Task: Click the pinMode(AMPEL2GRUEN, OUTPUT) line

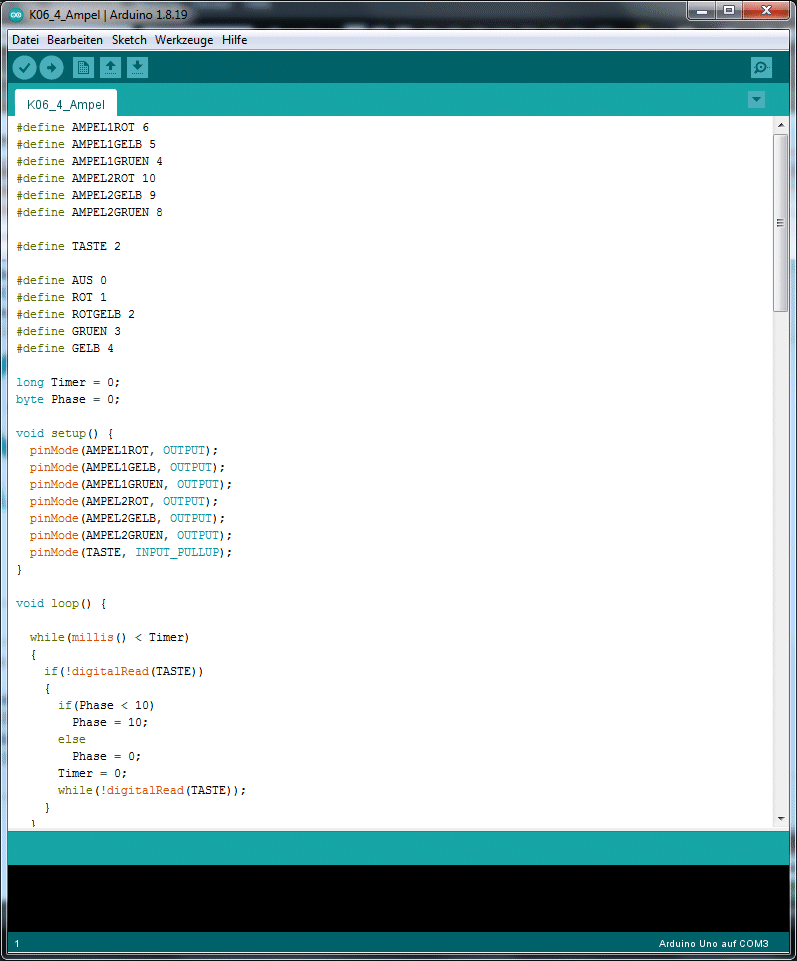Action: 131,535
